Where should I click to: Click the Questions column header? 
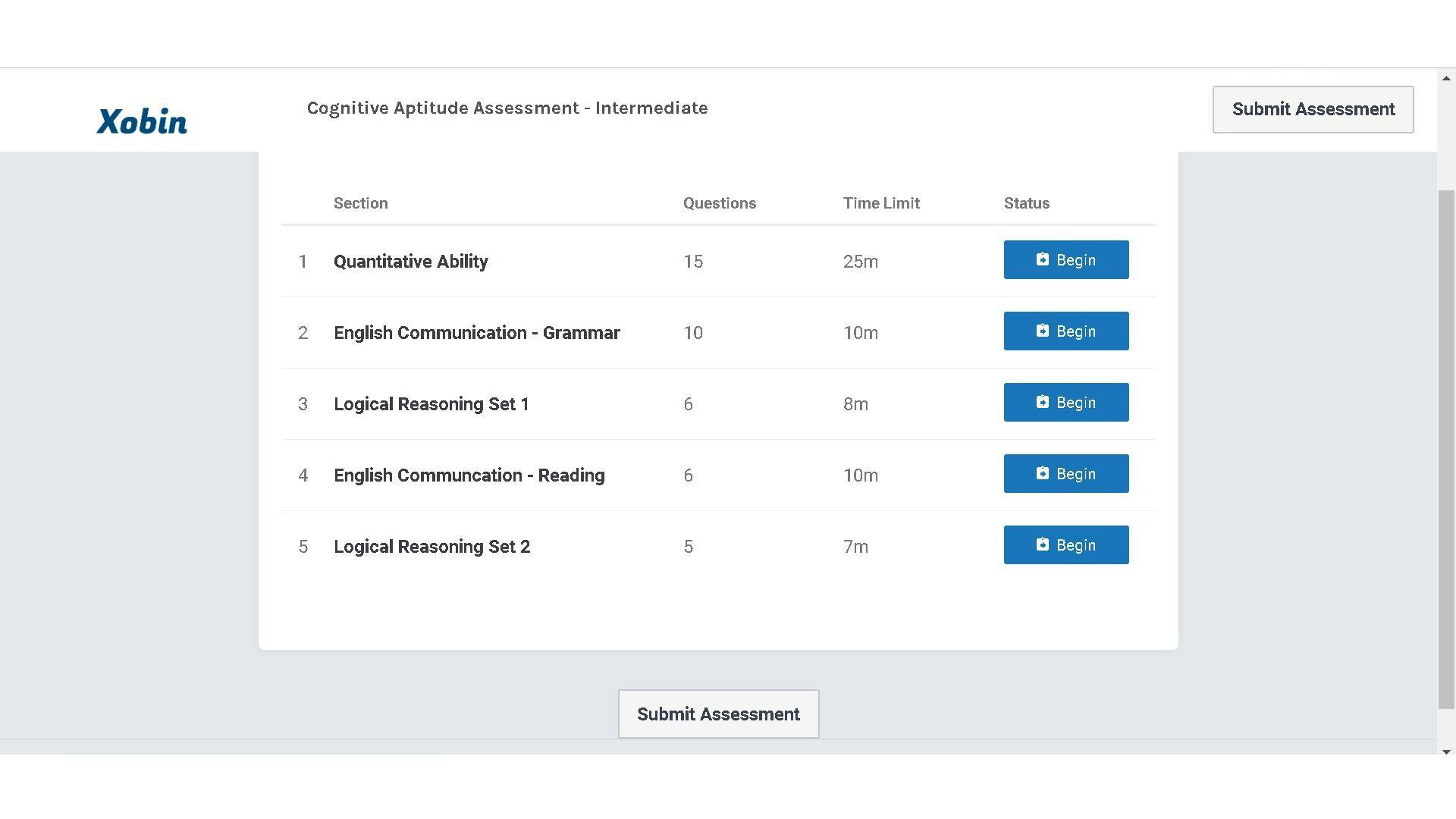pyautogui.click(x=719, y=202)
